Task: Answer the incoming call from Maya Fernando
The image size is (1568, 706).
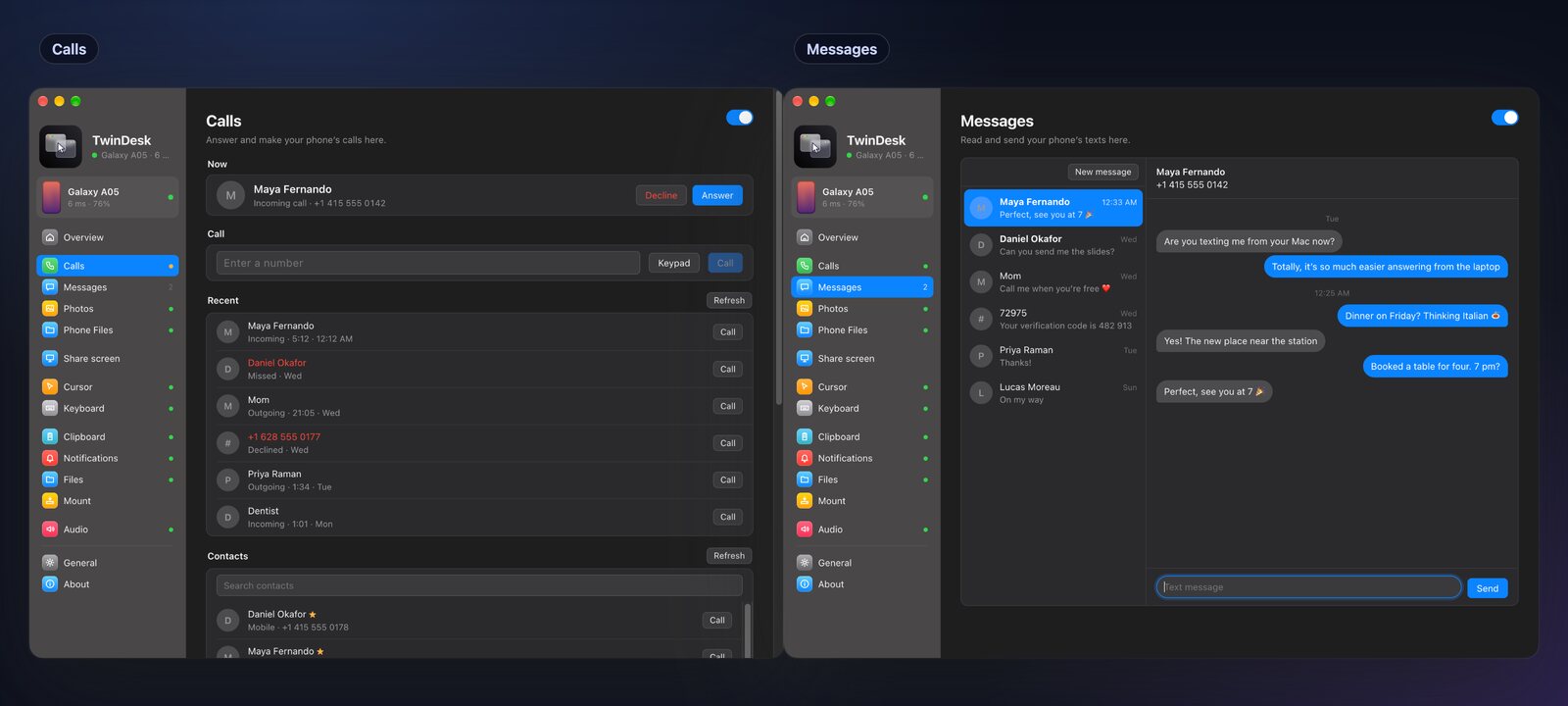Action: pyautogui.click(x=717, y=195)
